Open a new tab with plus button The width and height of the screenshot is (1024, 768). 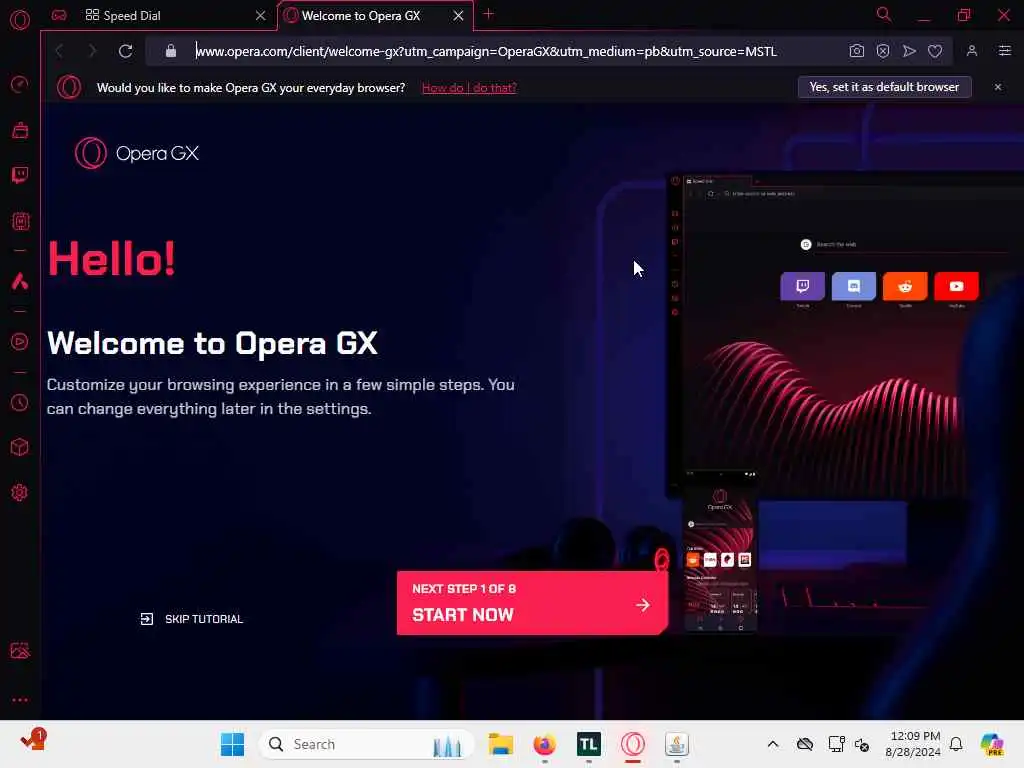pyautogui.click(x=488, y=14)
